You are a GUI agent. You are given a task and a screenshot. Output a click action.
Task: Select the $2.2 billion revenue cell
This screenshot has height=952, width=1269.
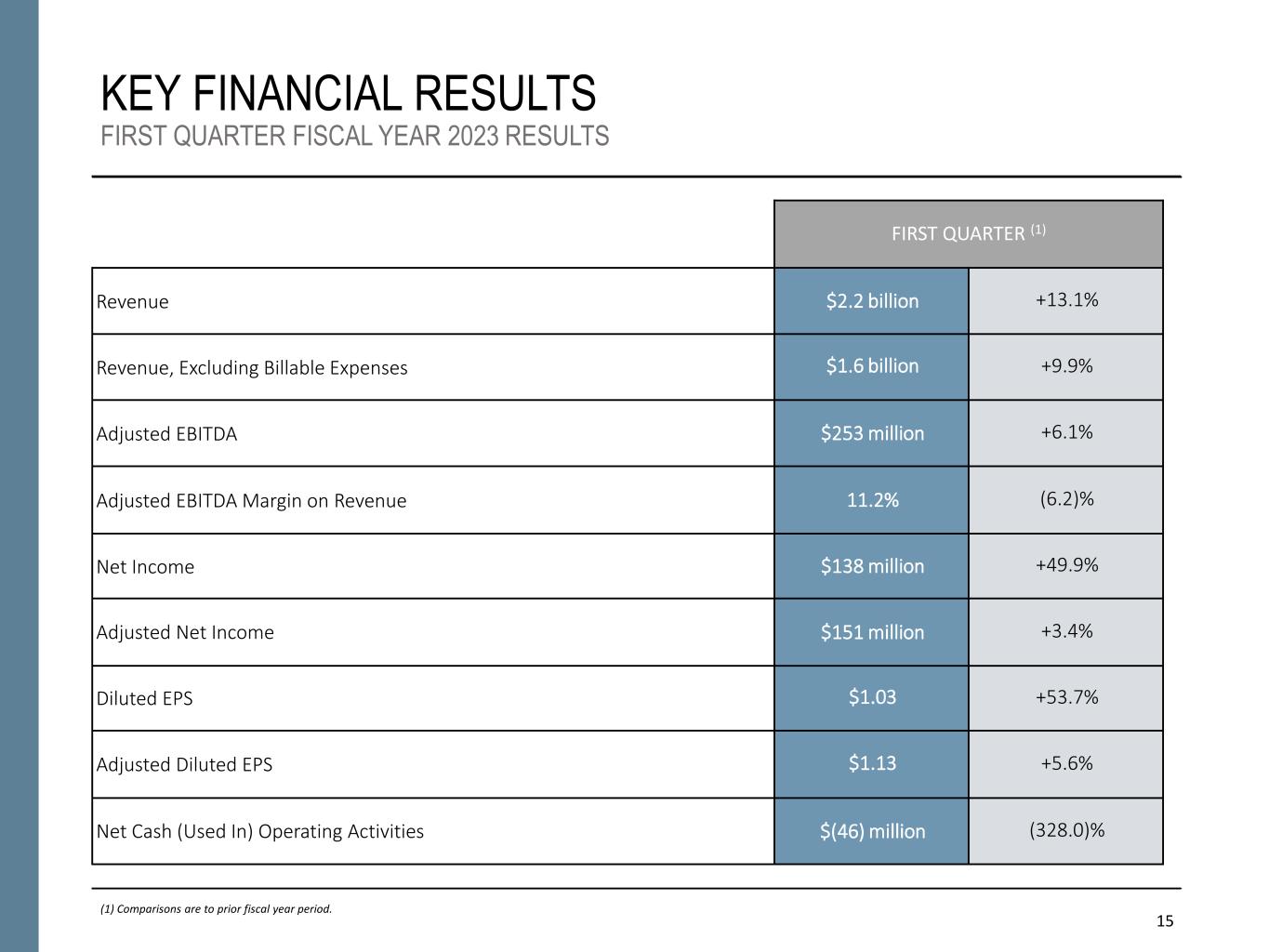click(871, 301)
